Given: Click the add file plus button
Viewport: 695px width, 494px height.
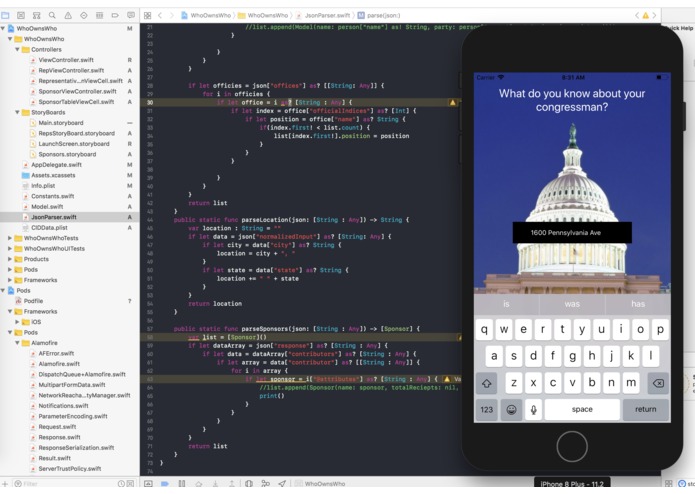Looking at the screenshot, I should (5, 484).
